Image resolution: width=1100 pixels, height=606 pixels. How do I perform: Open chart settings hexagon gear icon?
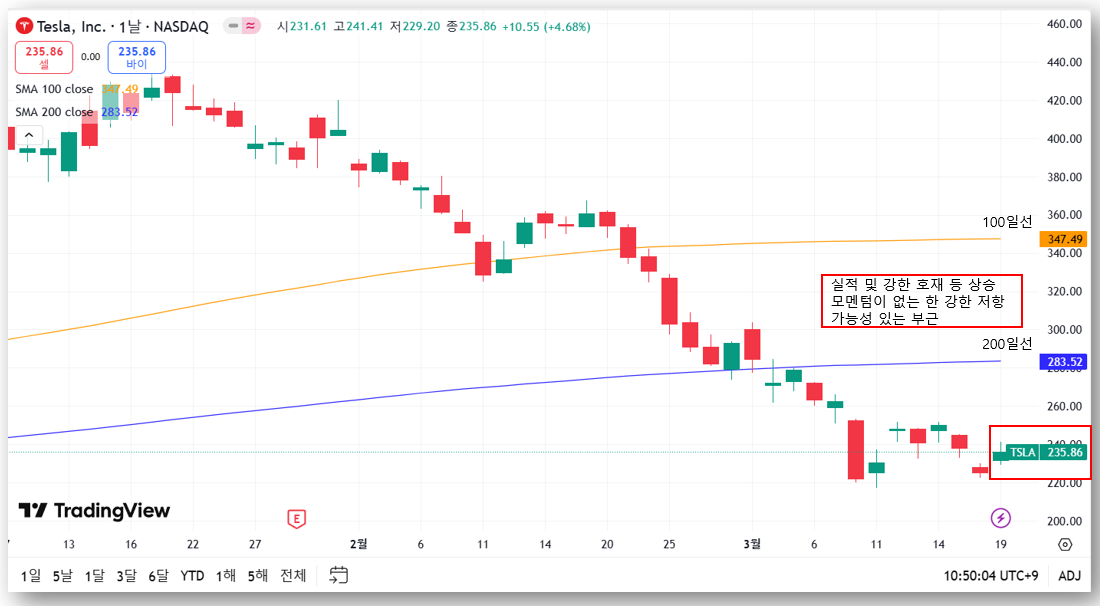point(1065,544)
